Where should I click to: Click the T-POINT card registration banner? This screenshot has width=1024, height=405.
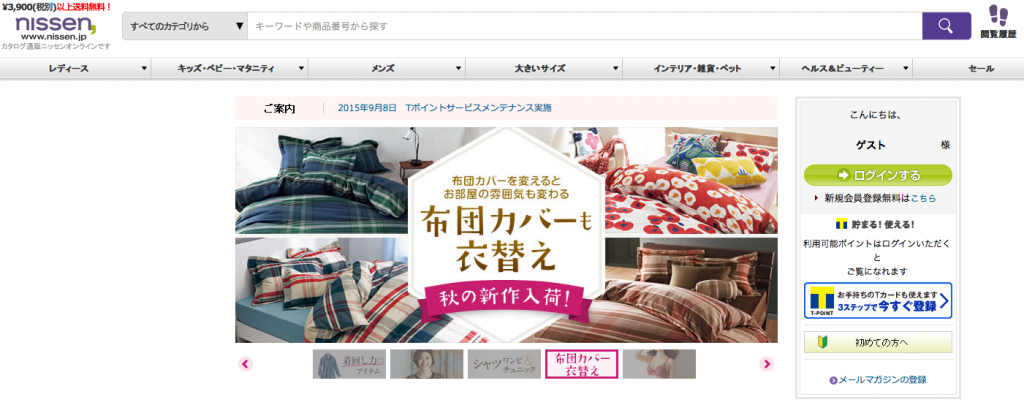(x=878, y=300)
